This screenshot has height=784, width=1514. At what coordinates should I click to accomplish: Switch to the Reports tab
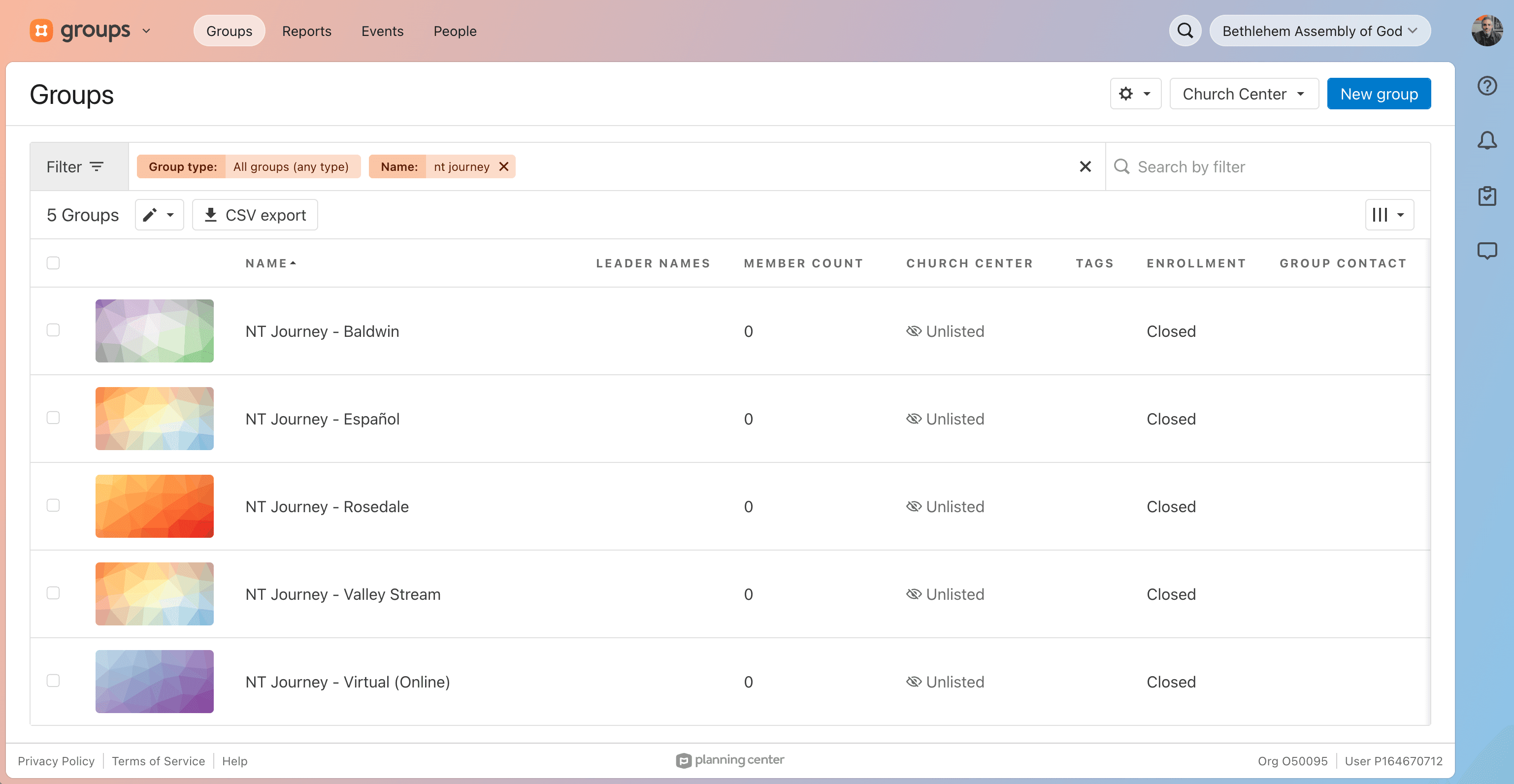tap(306, 31)
